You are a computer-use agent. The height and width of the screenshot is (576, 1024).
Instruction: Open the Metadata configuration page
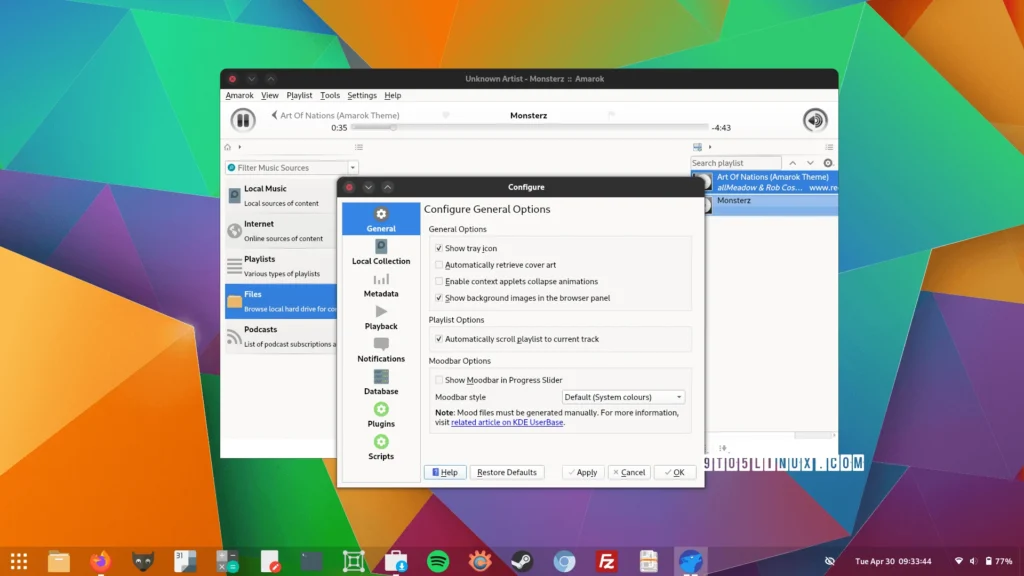381,285
